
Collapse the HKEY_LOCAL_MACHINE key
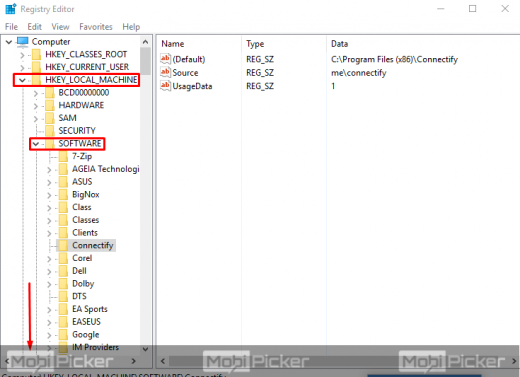coord(22,80)
